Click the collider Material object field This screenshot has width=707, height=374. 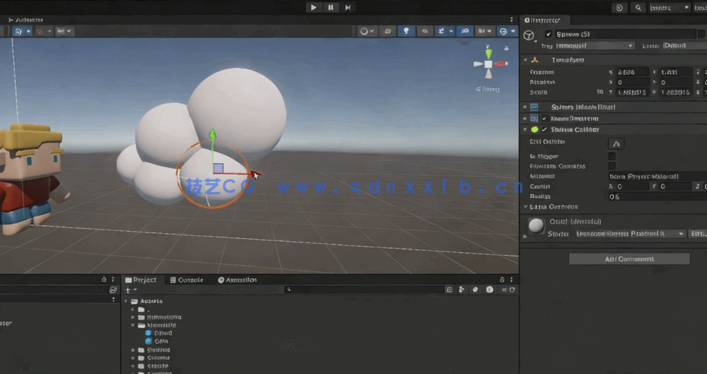tap(657, 176)
